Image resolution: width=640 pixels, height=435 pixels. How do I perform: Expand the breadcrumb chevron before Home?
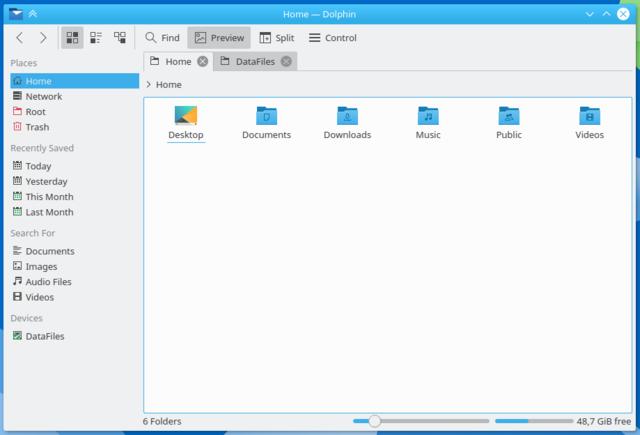pyautogui.click(x=149, y=84)
